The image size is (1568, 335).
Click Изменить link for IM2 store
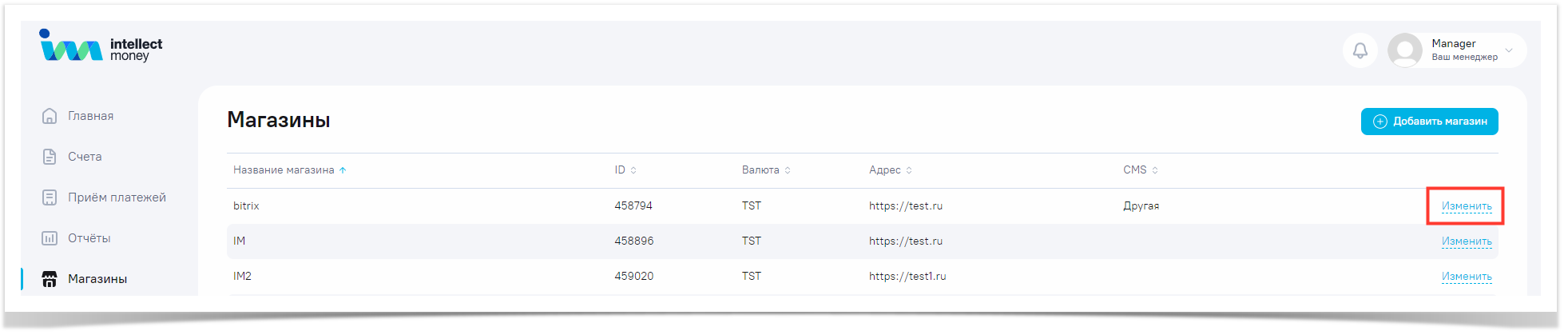pyautogui.click(x=1466, y=277)
